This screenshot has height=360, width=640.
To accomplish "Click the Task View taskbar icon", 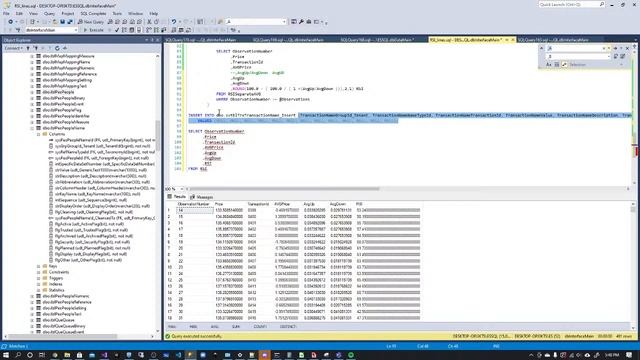I will click(x=42, y=355).
